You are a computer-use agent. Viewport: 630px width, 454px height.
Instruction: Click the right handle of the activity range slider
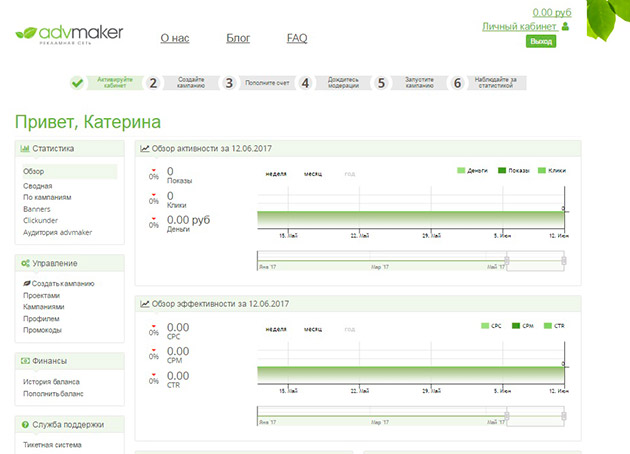564,261
